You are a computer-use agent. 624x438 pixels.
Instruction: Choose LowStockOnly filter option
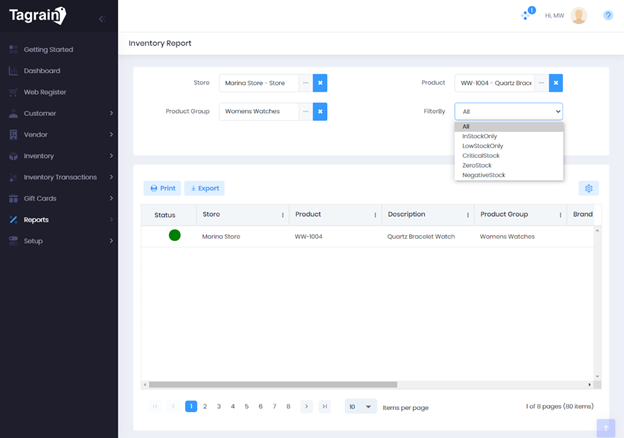click(x=509, y=146)
